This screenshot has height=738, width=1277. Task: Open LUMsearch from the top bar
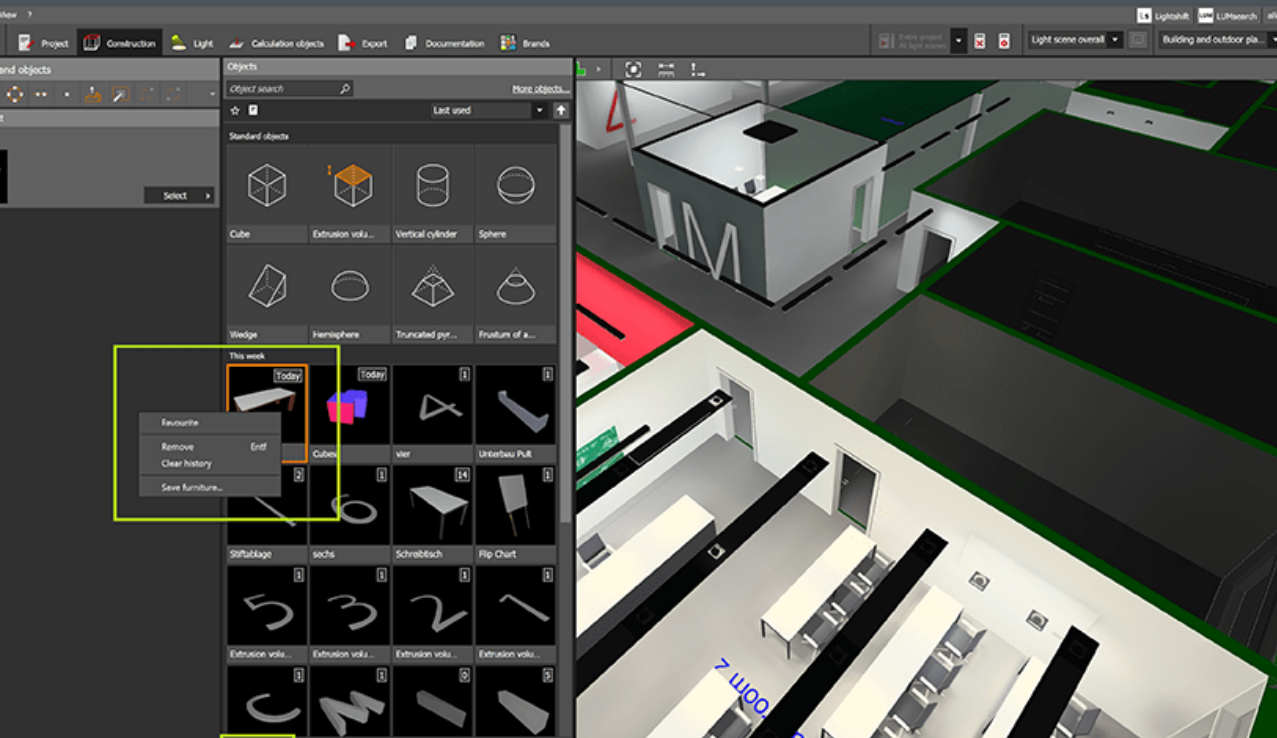(x=1227, y=15)
